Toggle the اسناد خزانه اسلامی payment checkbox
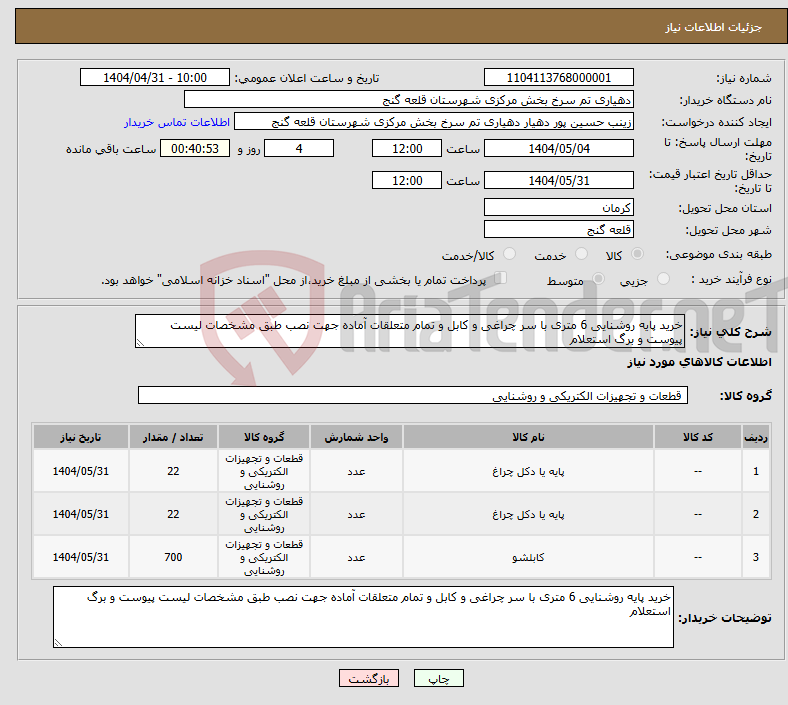 [501, 278]
